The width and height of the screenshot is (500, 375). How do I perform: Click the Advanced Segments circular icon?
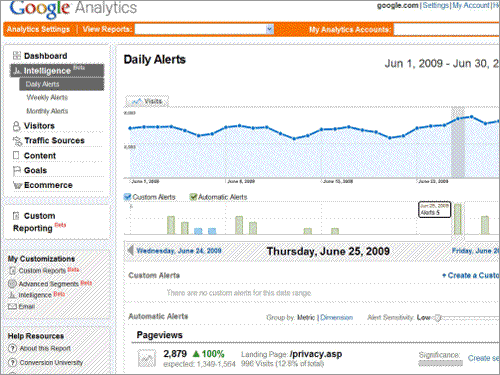tap(12, 284)
